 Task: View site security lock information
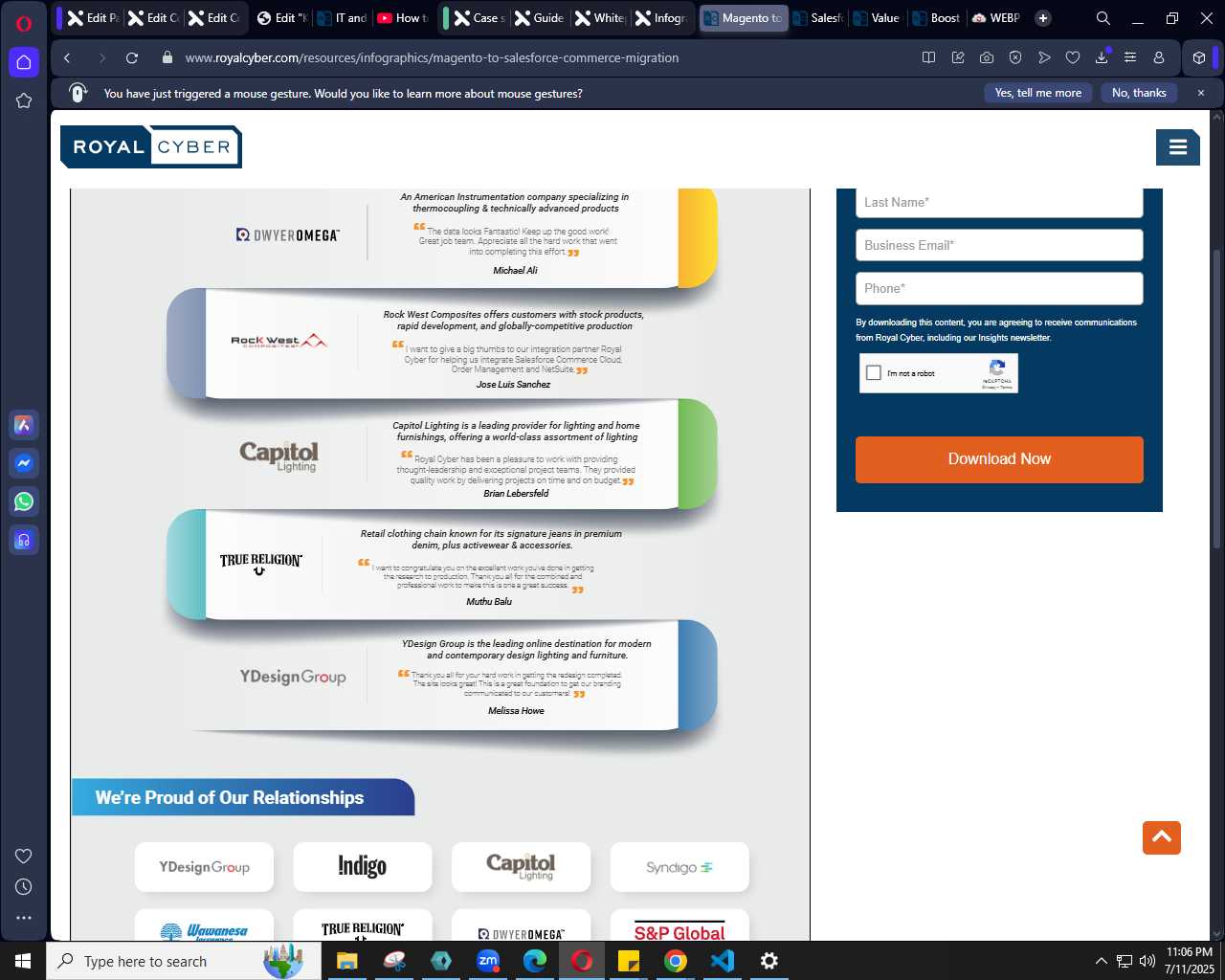[167, 57]
